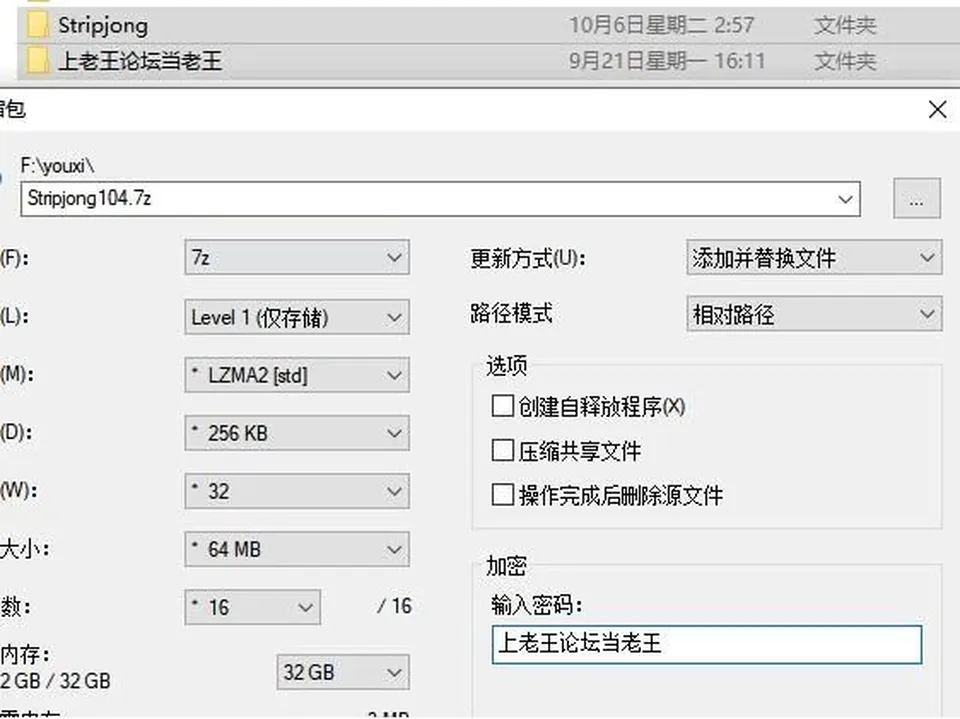Image resolution: width=960 pixels, height=719 pixels.
Task: Open the LZMA2 [std] method dropdown
Action: 297,375
